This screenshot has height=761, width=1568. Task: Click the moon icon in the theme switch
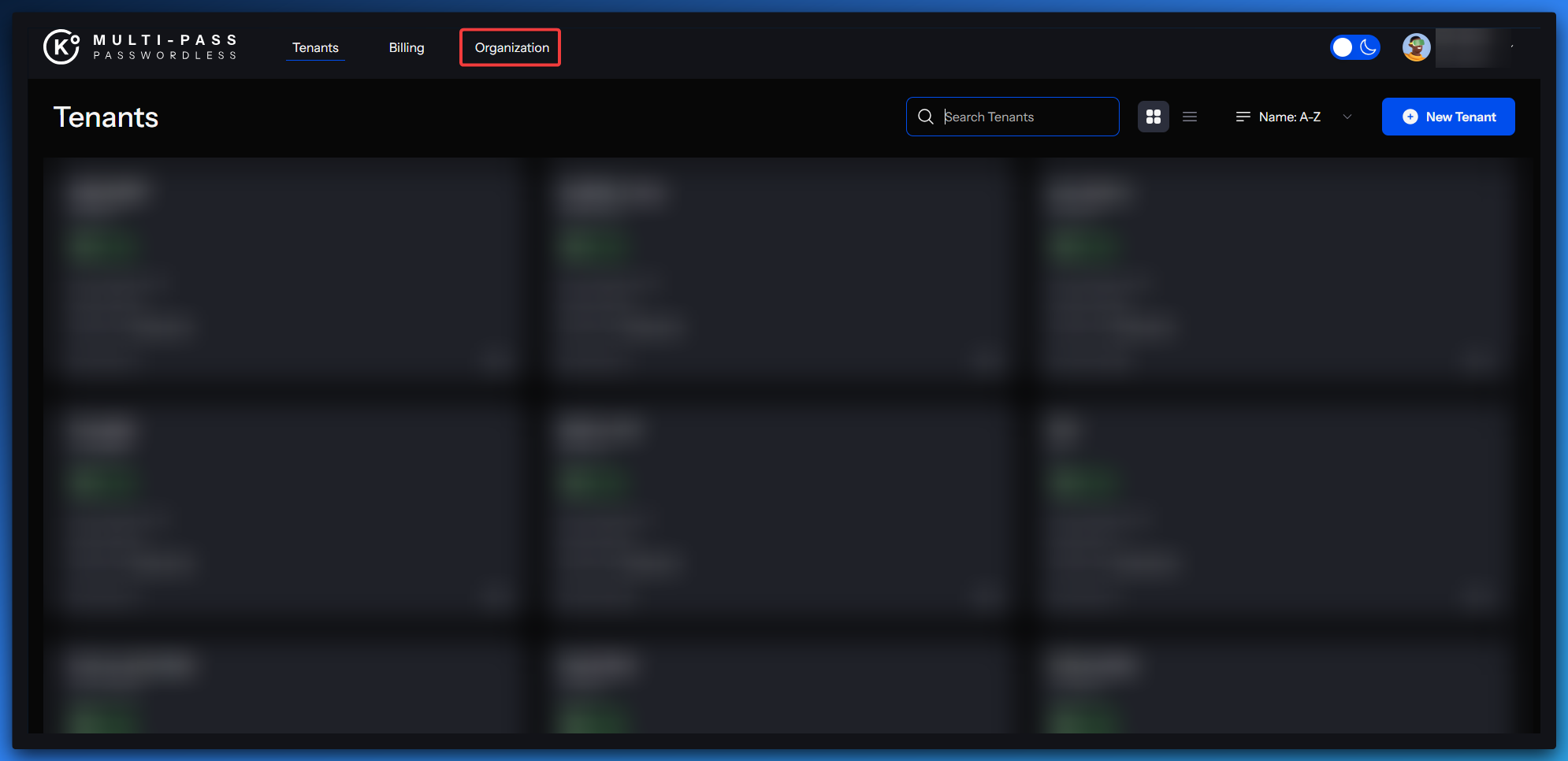pyautogui.click(x=1369, y=47)
